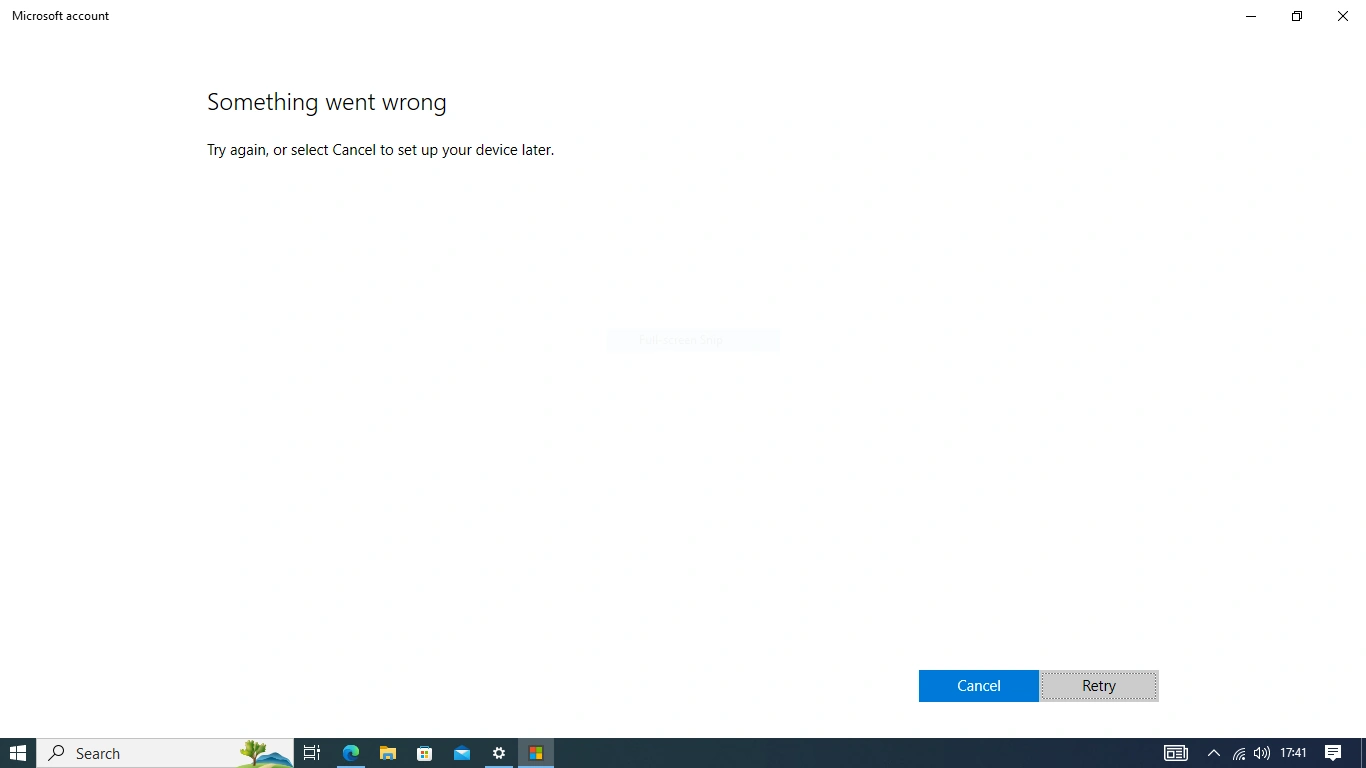Open the Mail app from taskbar
The width and height of the screenshot is (1366, 768).
click(462, 753)
